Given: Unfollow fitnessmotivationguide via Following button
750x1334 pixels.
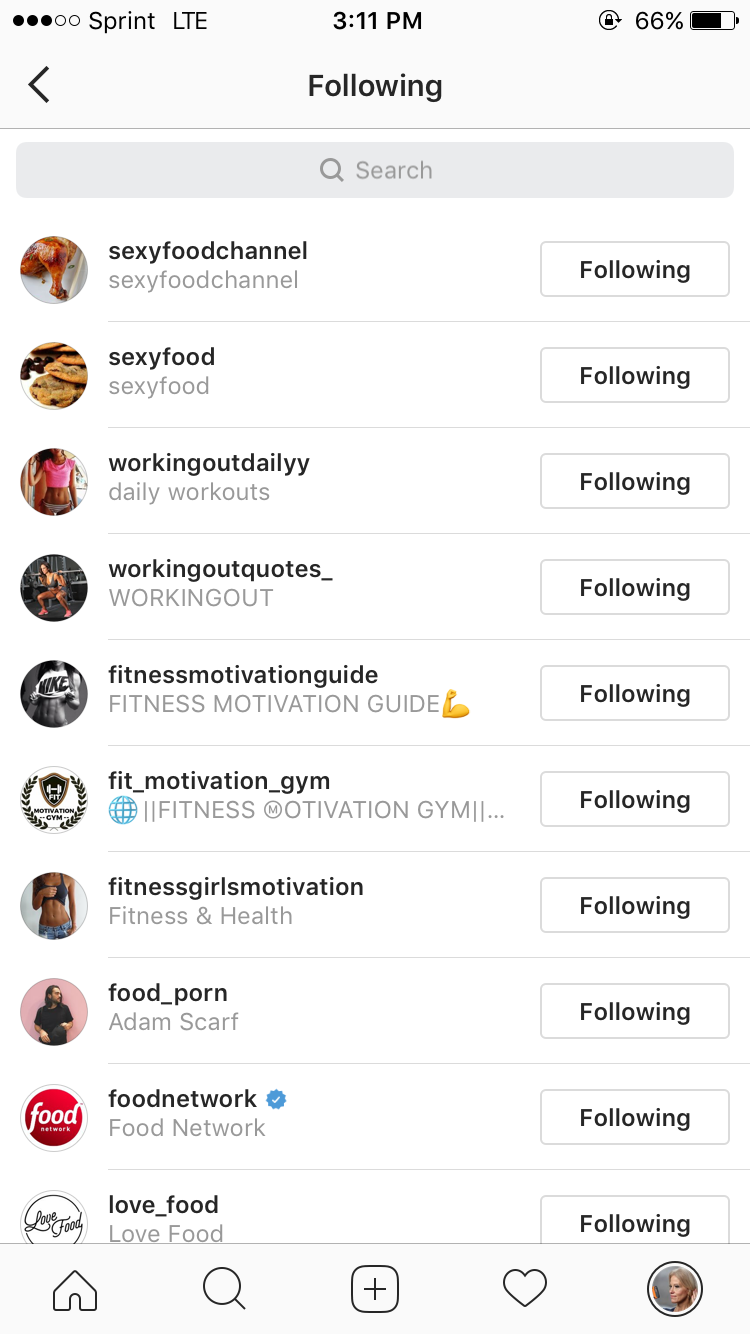Looking at the screenshot, I should click(x=635, y=693).
